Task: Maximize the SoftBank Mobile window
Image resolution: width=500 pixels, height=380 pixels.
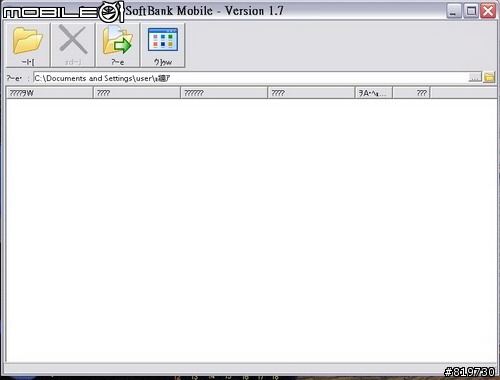Action: (471, 11)
